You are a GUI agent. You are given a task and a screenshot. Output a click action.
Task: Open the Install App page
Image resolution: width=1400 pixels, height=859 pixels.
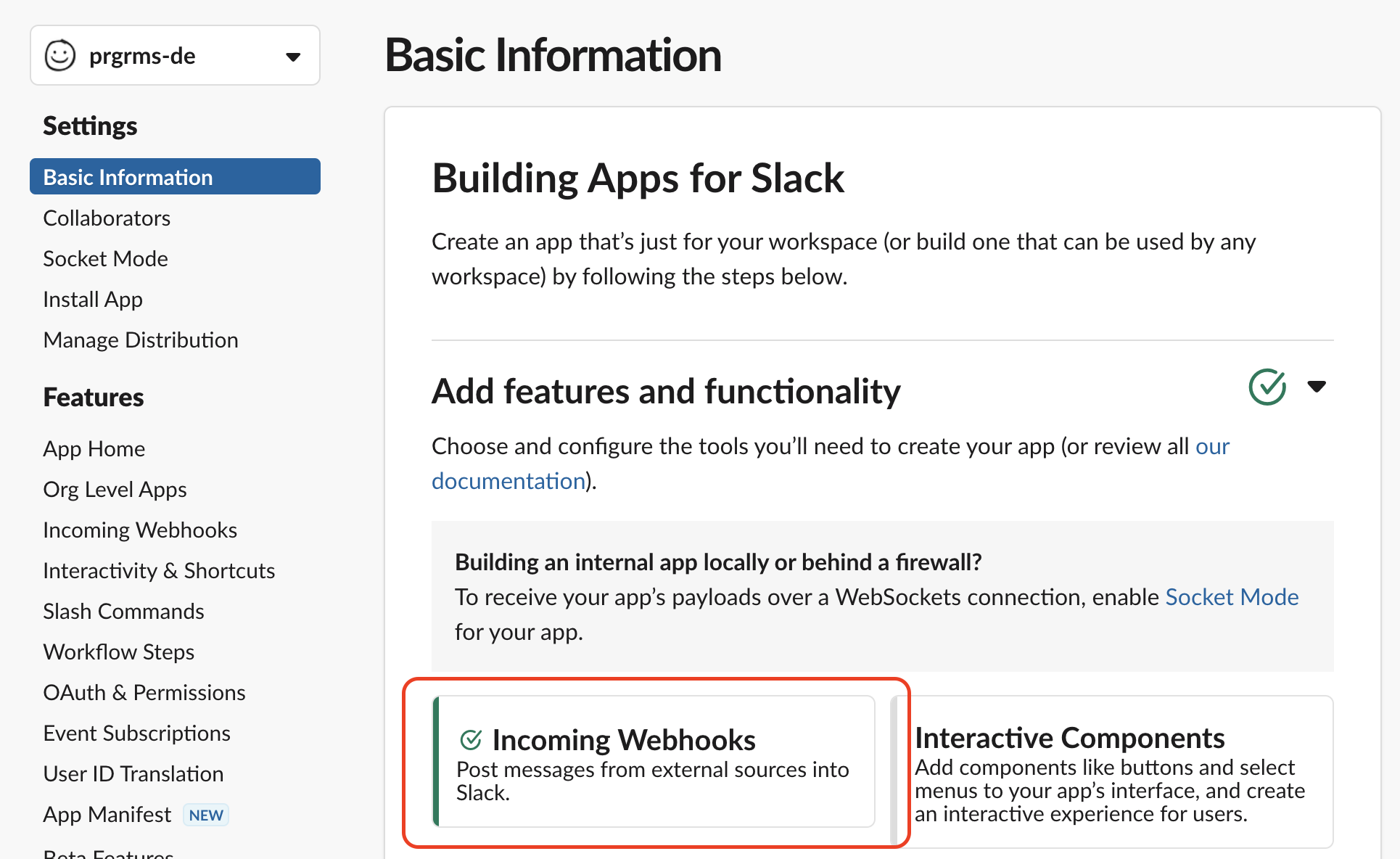point(93,299)
